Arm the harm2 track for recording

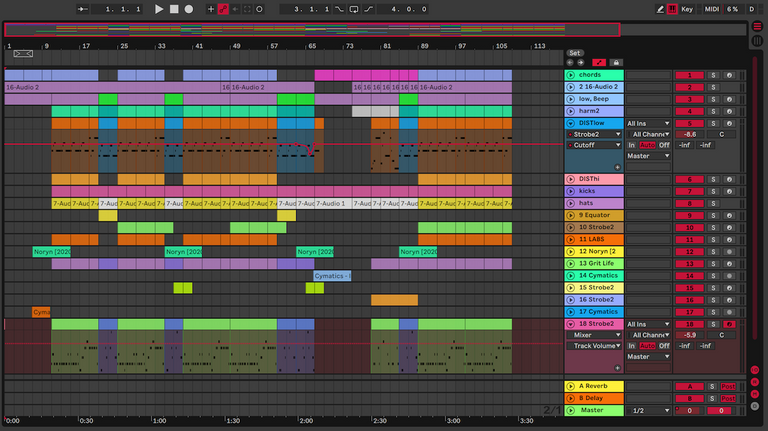coord(729,111)
